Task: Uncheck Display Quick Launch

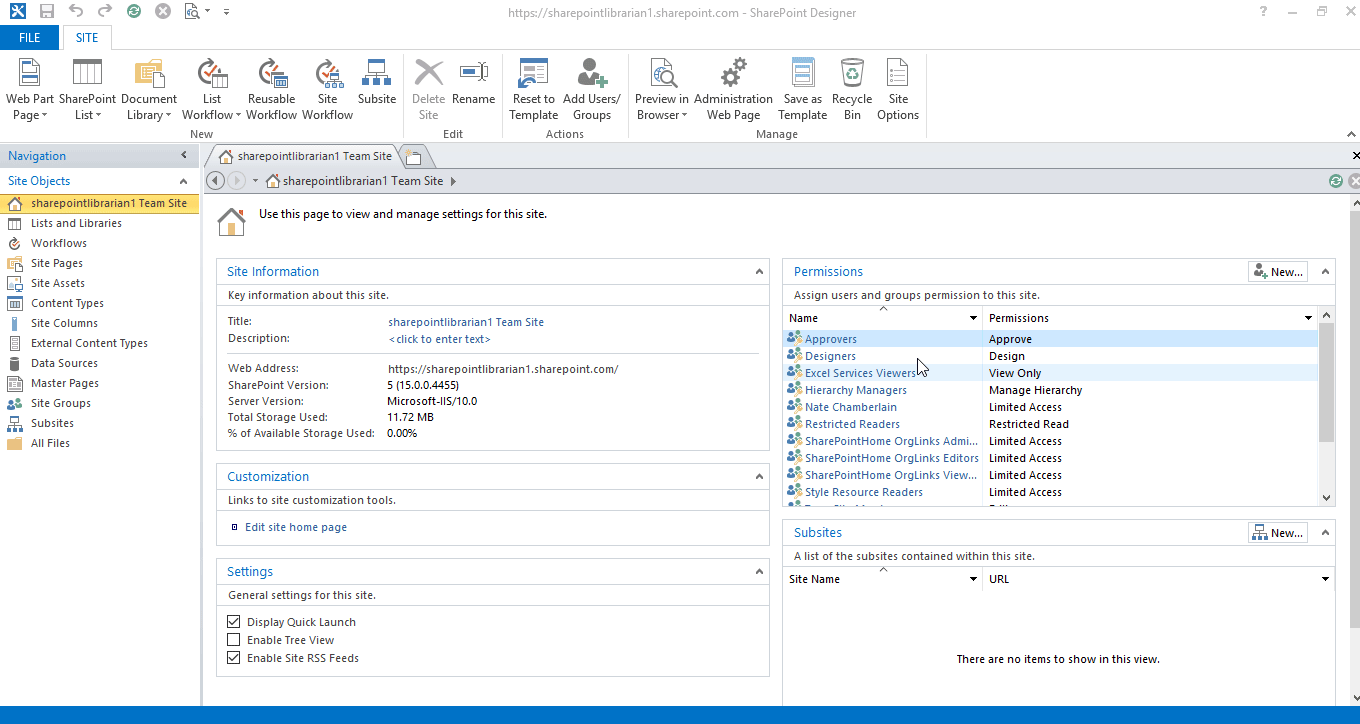Action: (x=233, y=621)
